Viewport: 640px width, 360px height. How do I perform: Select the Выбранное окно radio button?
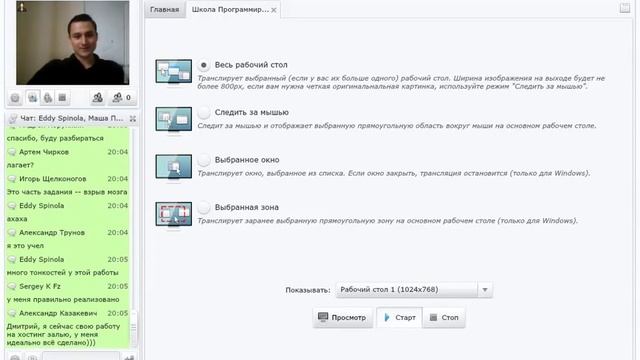pyautogui.click(x=203, y=160)
